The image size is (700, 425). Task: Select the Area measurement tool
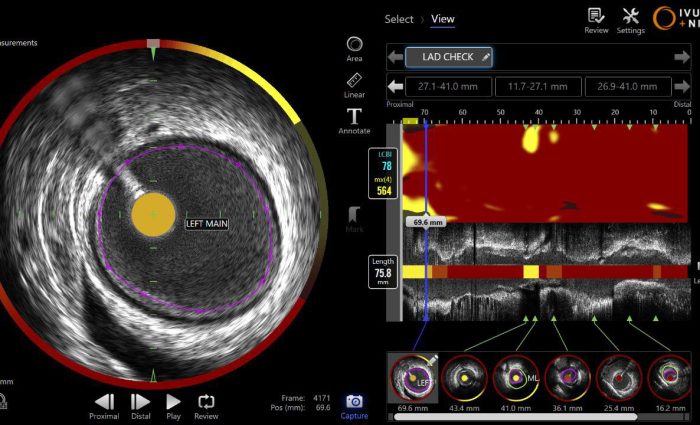(354, 46)
